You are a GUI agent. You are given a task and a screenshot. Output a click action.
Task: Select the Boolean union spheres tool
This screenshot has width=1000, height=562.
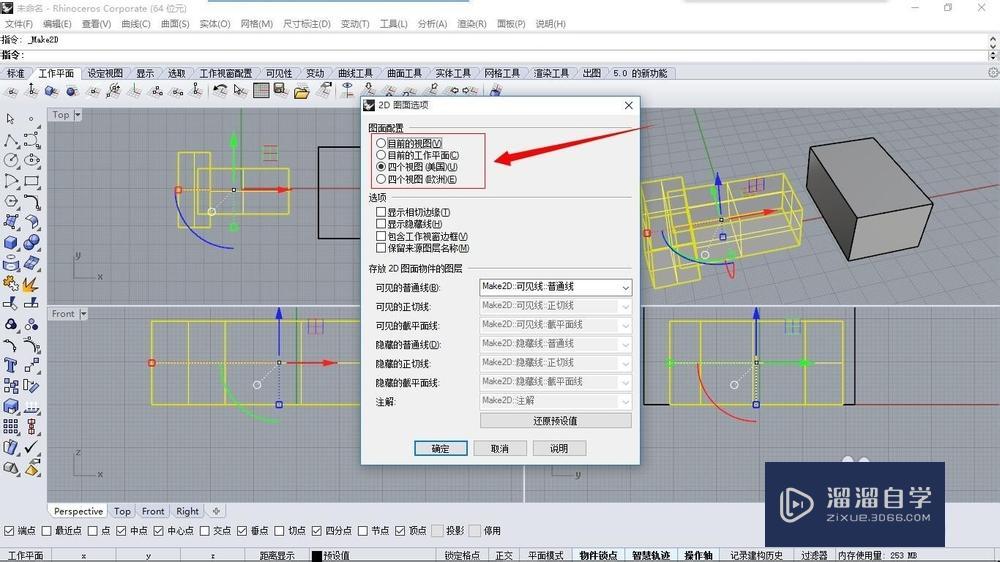(31, 242)
